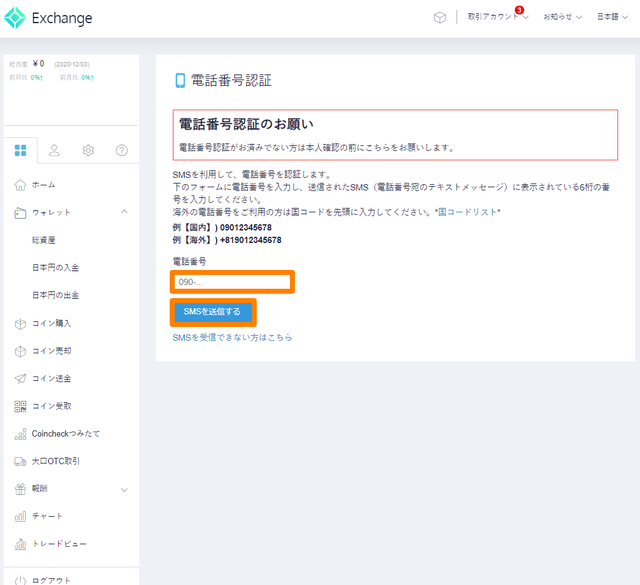The height and width of the screenshot is (585, 640).
Task: Click the example number +819012345678
Action: 251,240
